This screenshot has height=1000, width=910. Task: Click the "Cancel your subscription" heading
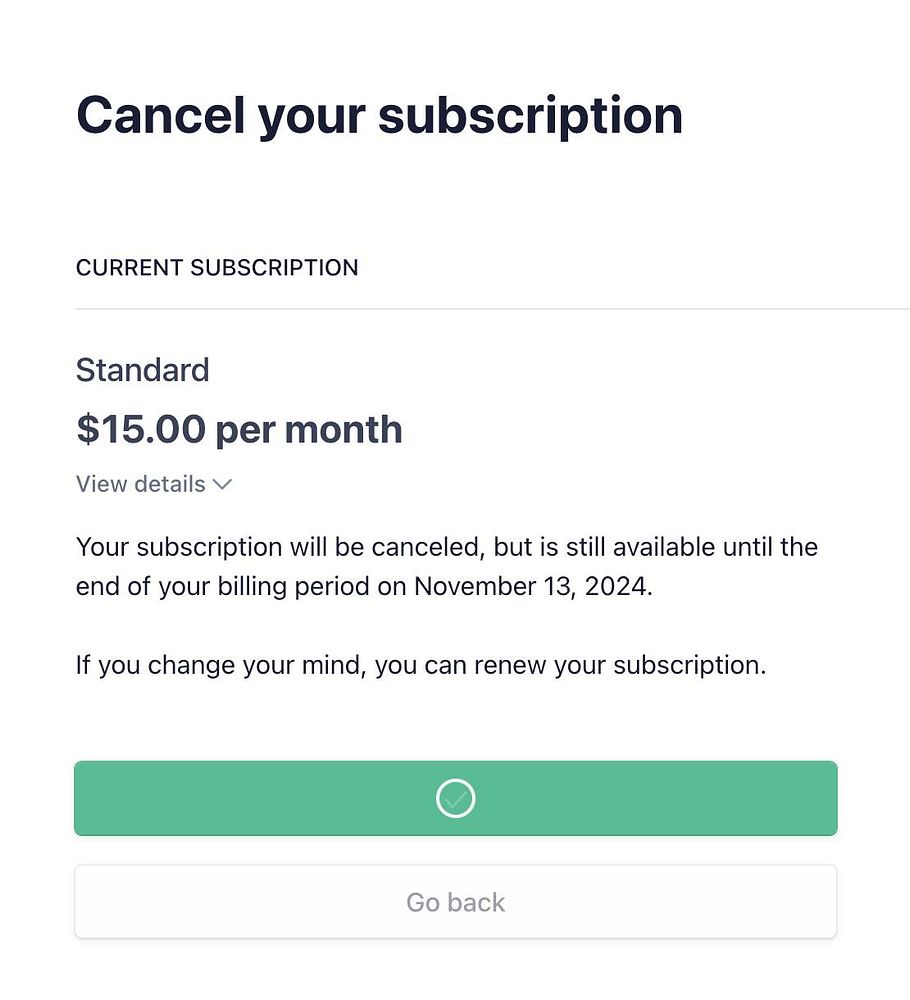tap(379, 115)
